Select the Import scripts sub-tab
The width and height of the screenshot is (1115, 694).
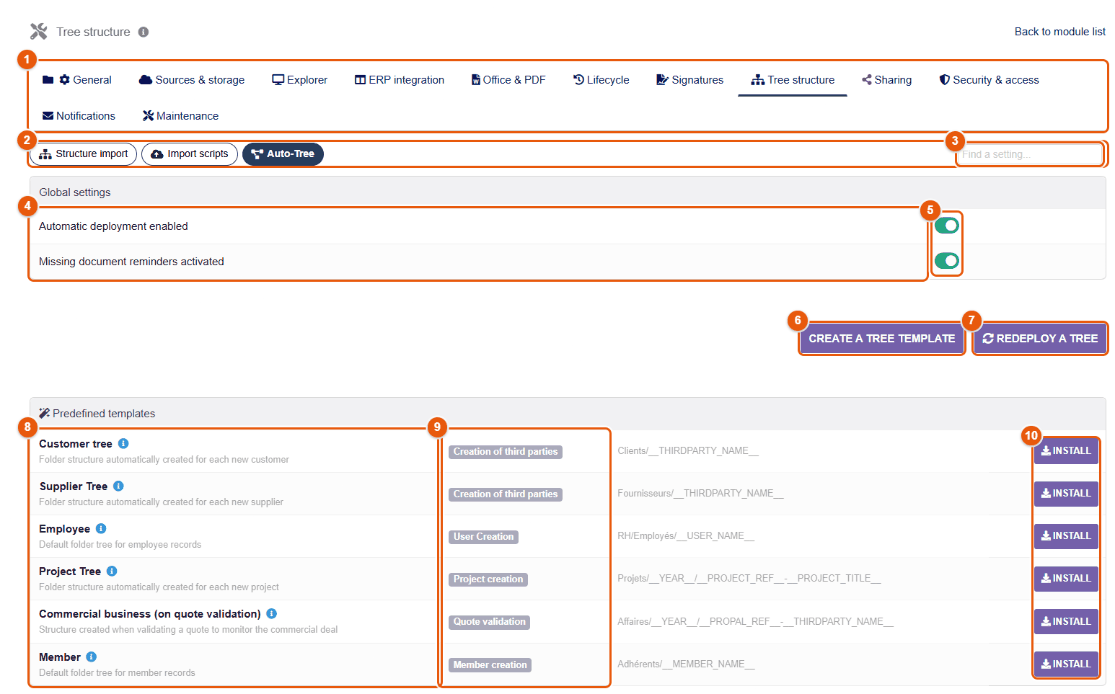(x=190, y=154)
